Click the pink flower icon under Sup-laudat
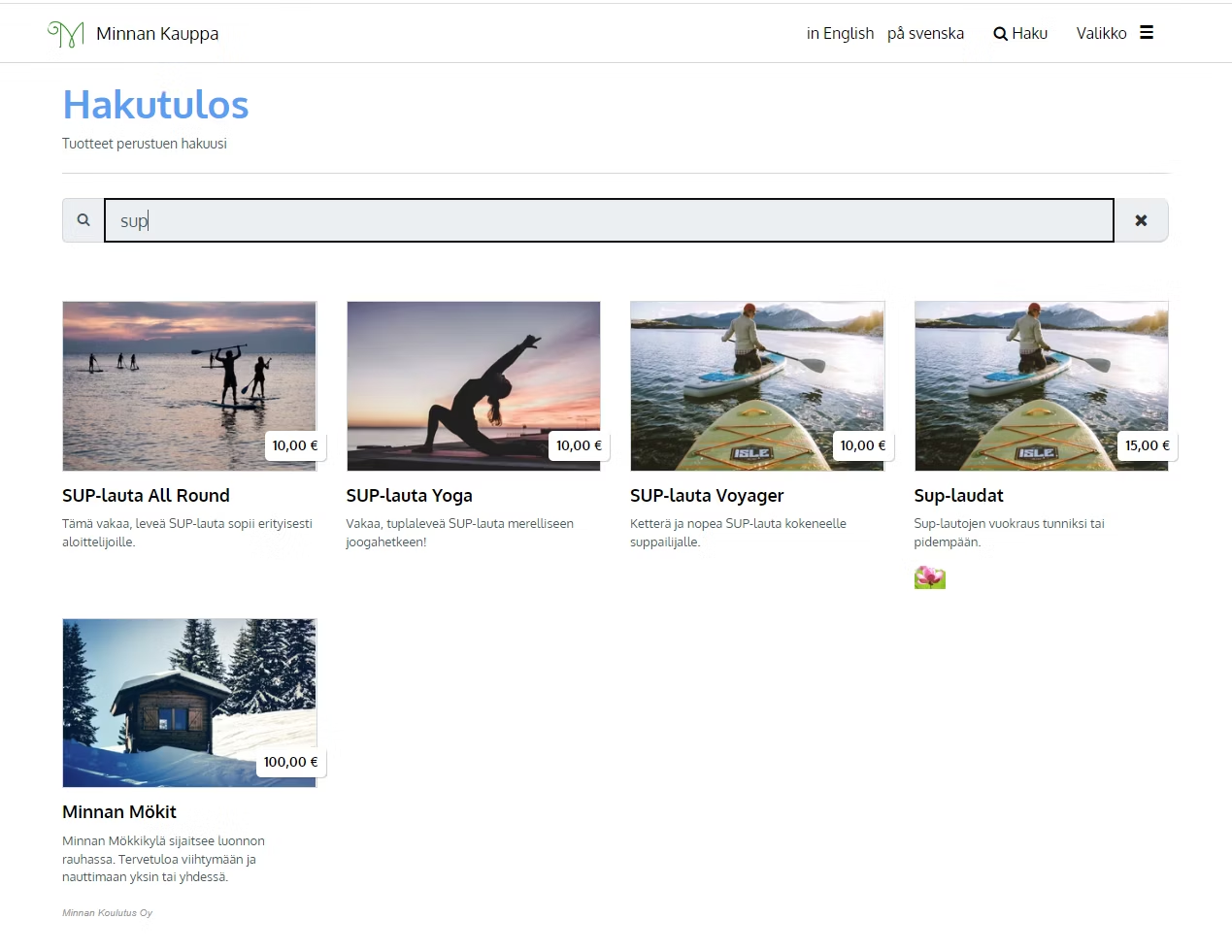The height and width of the screenshot is (952, 1232). pos(930,577)
